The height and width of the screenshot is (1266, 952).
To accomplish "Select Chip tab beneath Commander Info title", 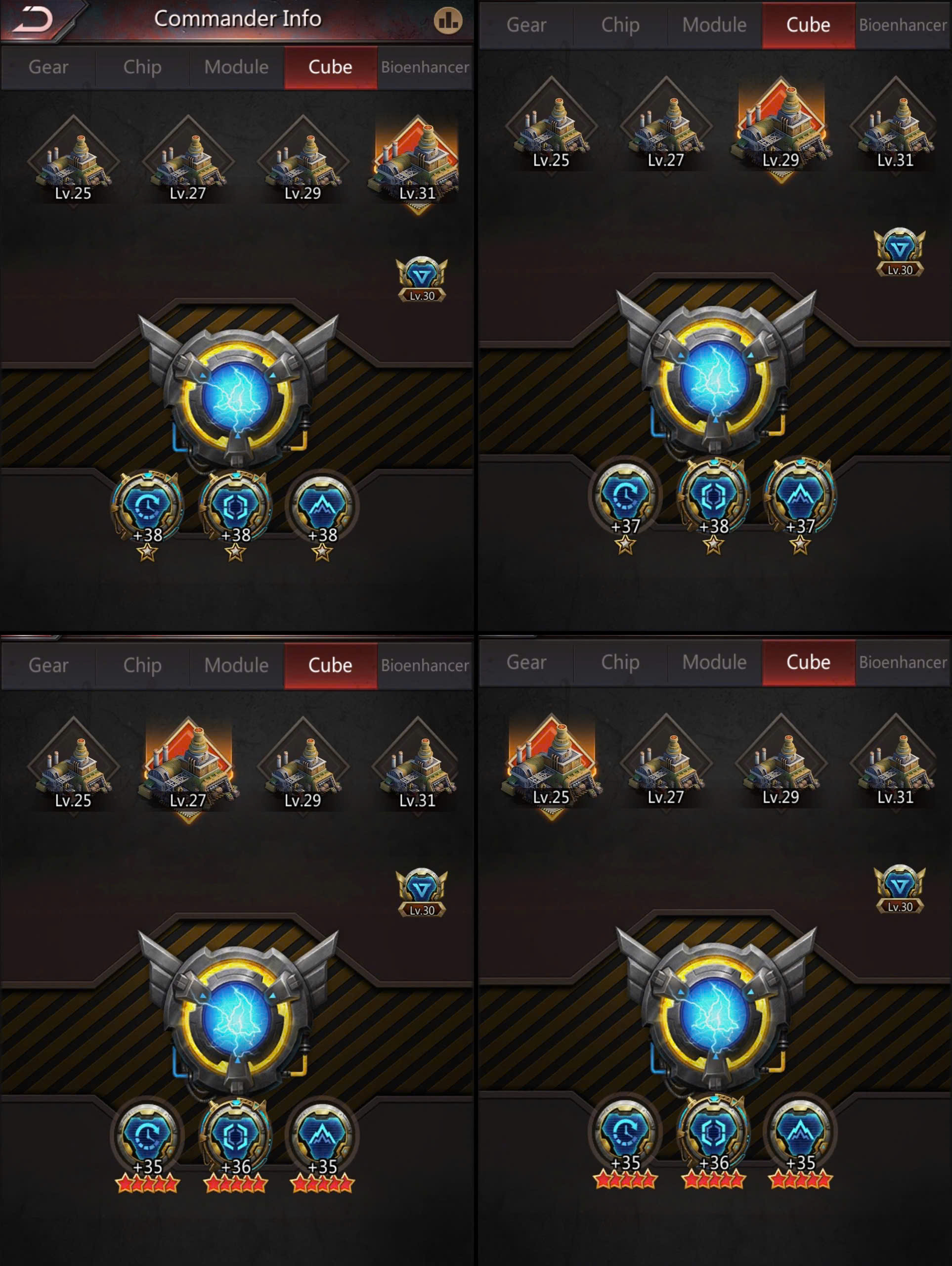I will point(142,68).
